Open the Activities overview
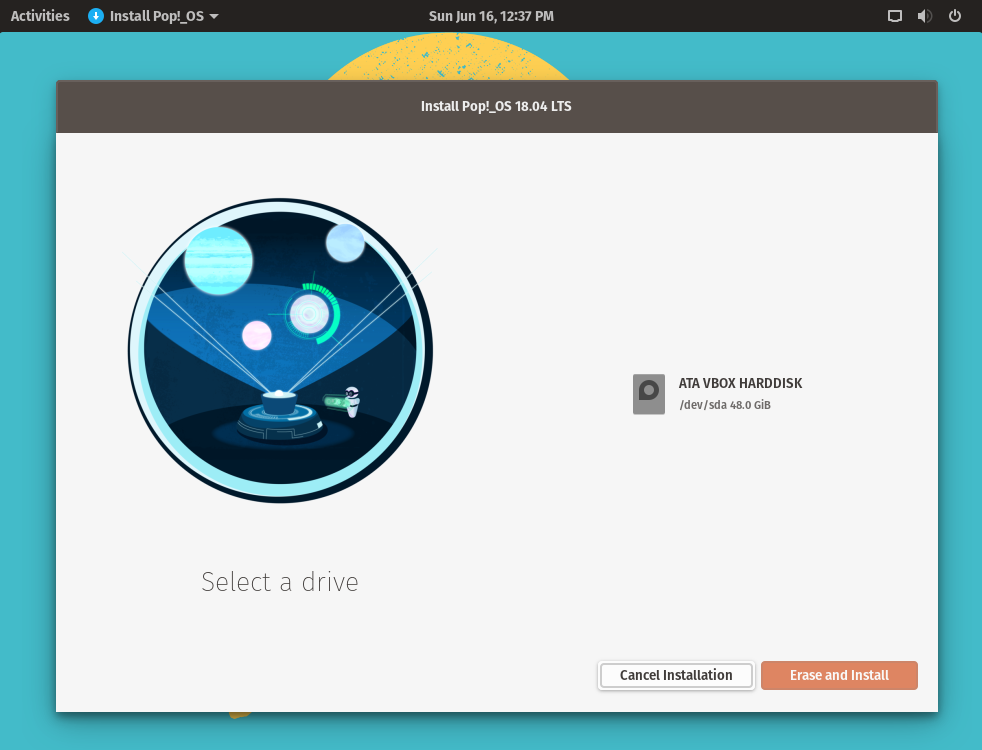Viewport: 982px width, 750px height. tap(40, 16)
